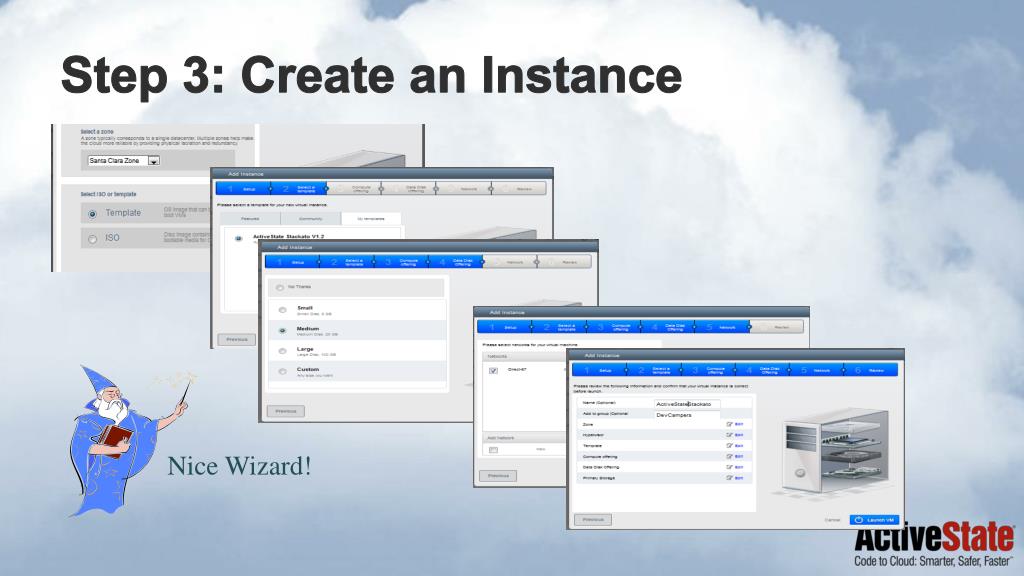Click active Network step in network window

[x=722, y=327]
